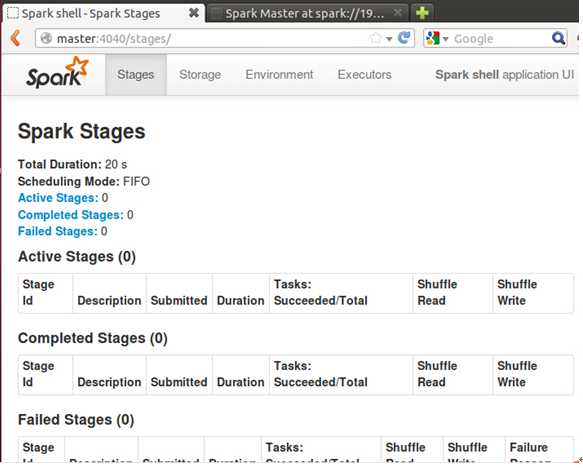
Task: Bookmark page with the star icon
Action: tap(376, 38)
